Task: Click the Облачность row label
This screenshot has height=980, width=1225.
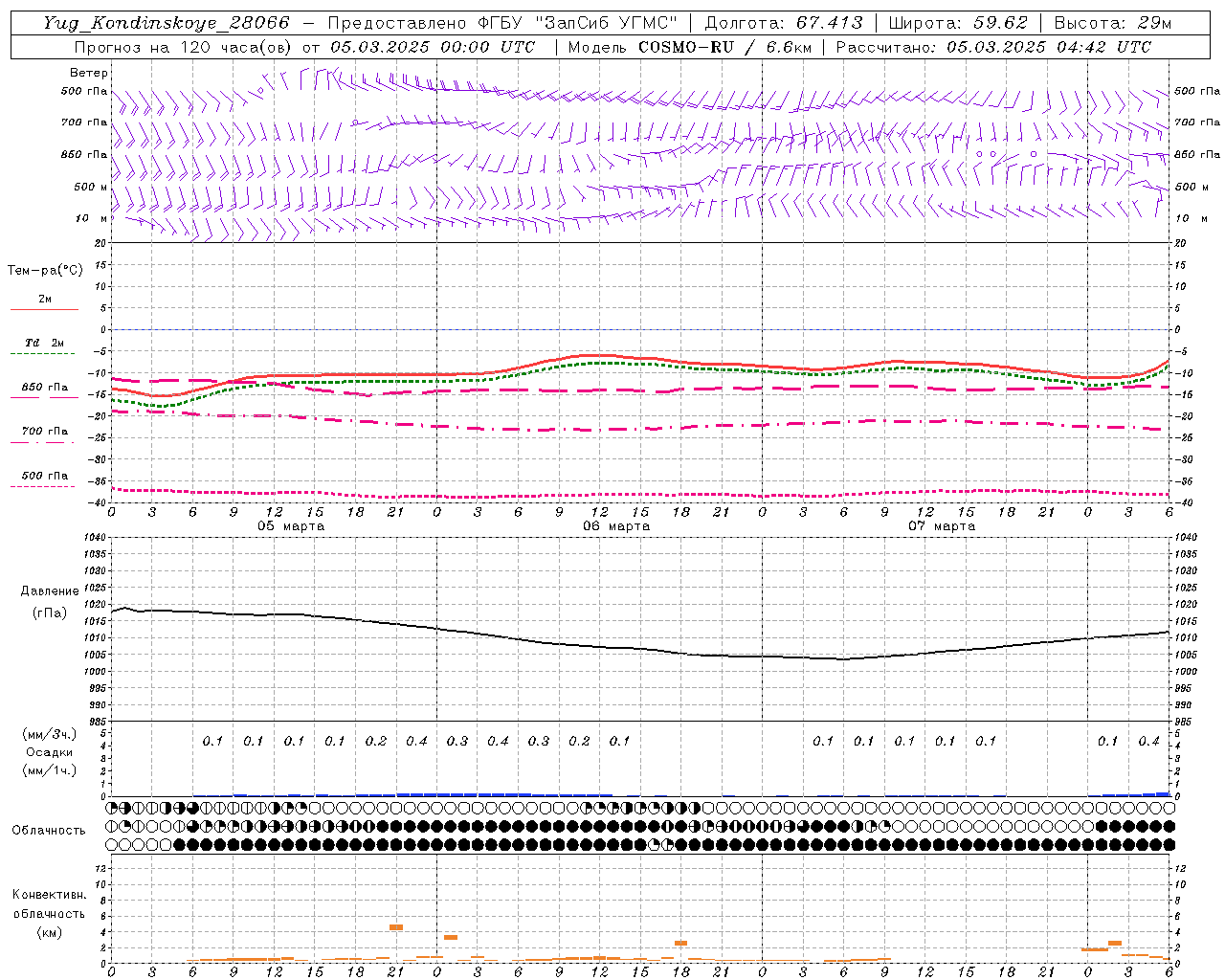Action: point(49,830)
